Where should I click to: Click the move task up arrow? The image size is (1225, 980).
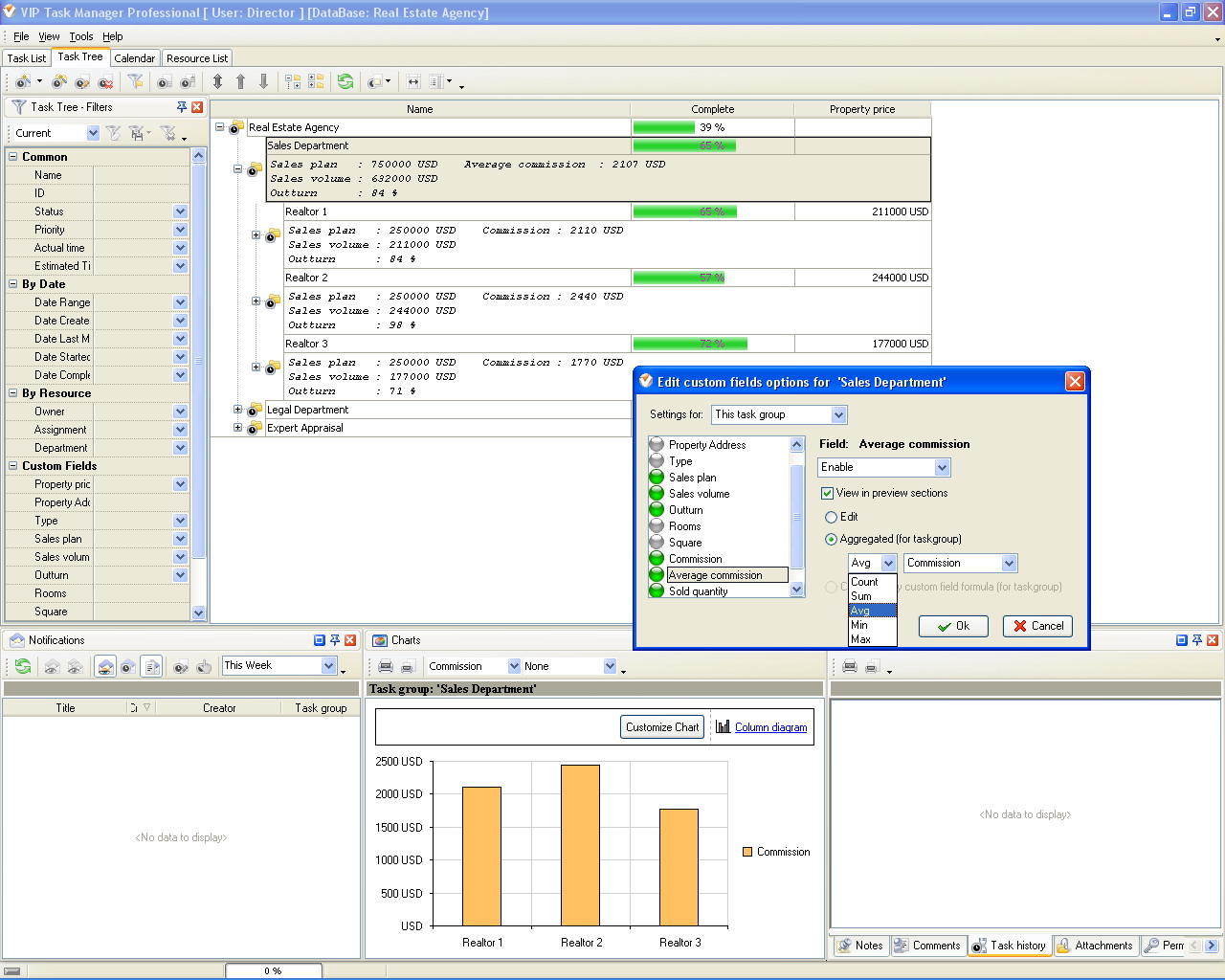240,82
